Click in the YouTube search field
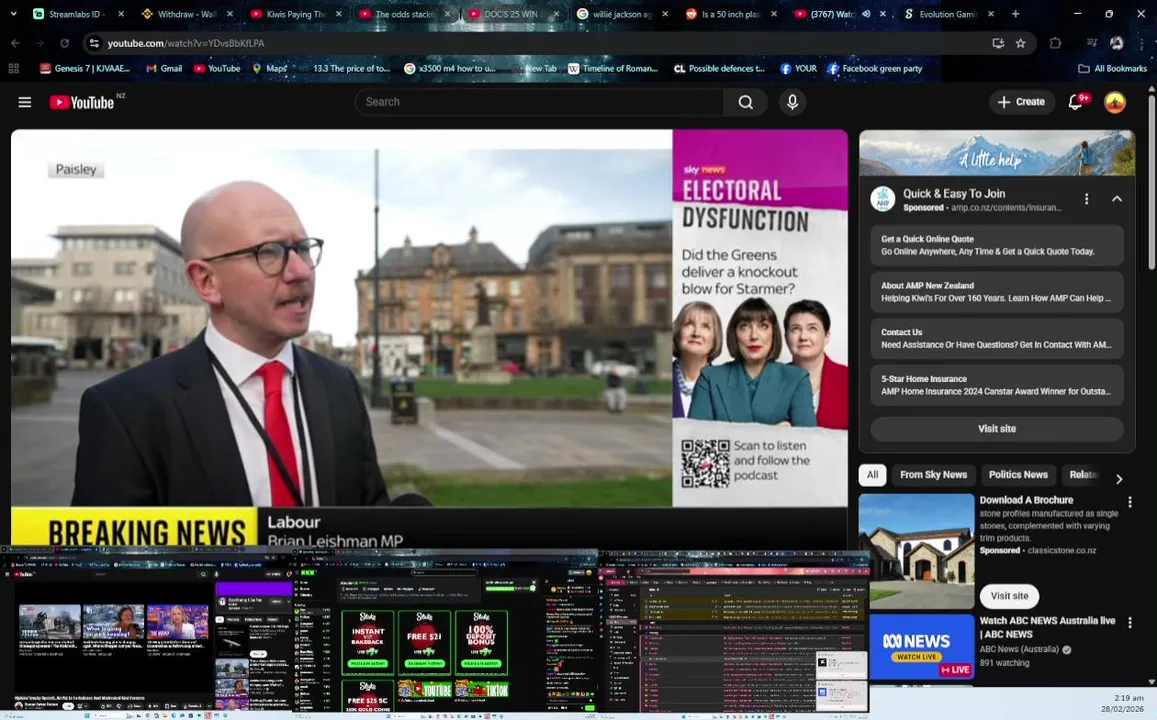1157x720 pixels. 539,102
